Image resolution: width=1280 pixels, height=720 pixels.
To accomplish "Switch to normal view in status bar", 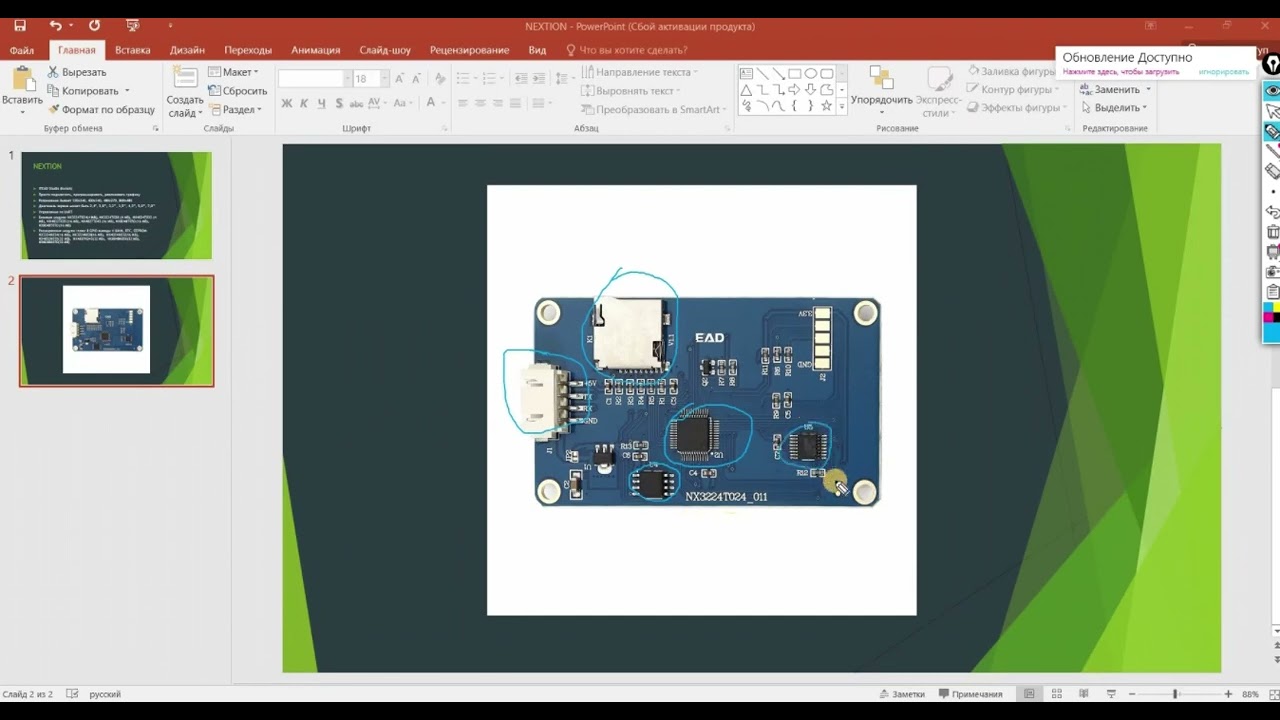I will pyautogui.click(x=1028, y=694).
